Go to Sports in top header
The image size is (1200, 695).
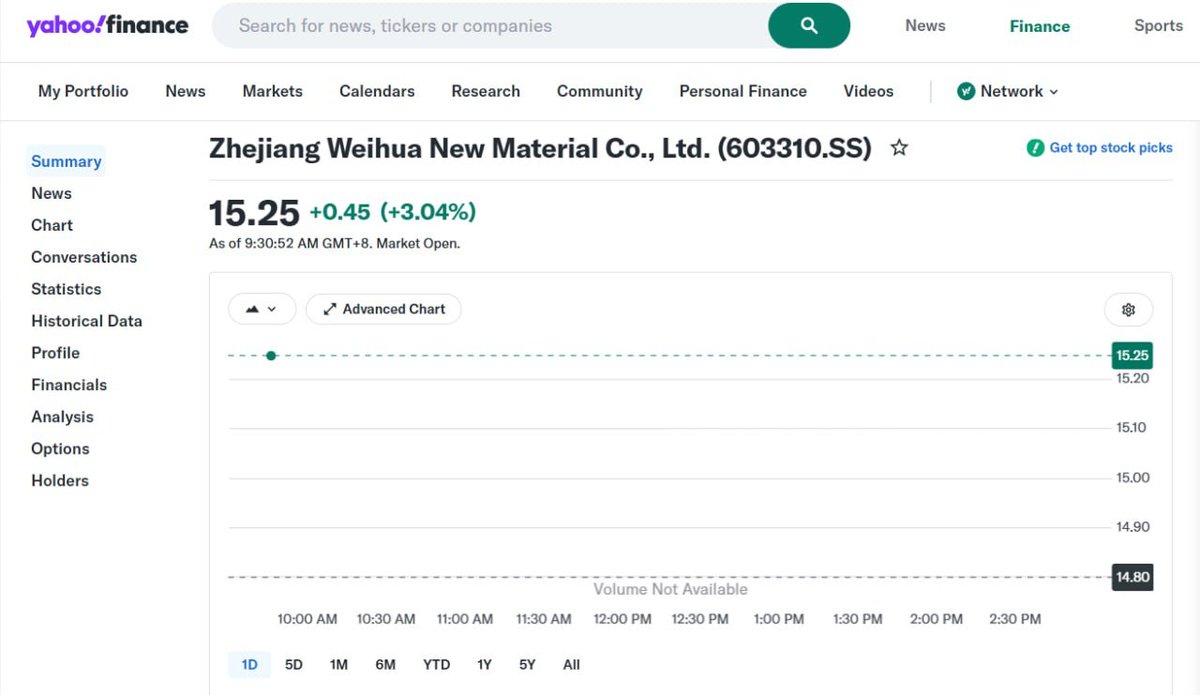pos(1158,26)
